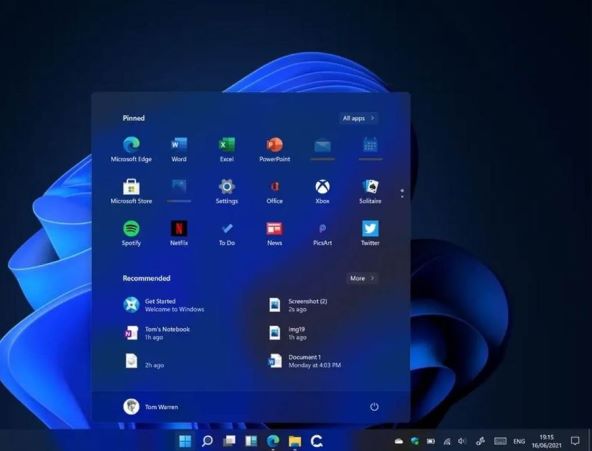Screen dimensions: 592x451
Task: Click the battery status tray icon
Action: point(431,441)
